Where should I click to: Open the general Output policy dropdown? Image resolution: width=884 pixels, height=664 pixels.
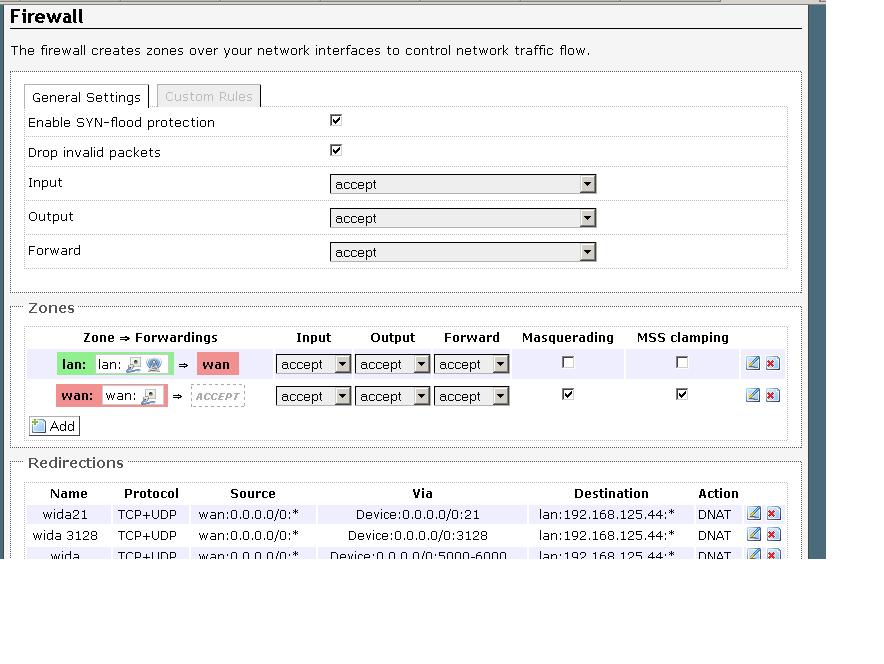pyautogui.click(x=463, y=218)
